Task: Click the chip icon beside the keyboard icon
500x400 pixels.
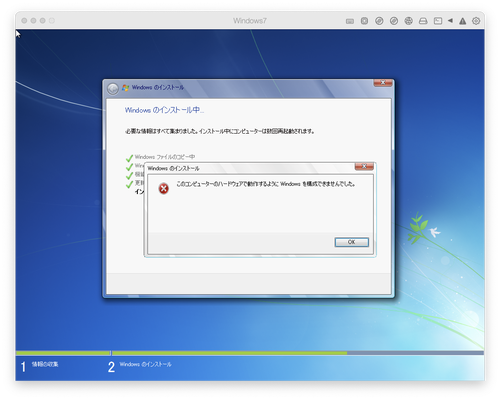Action: 364,21
